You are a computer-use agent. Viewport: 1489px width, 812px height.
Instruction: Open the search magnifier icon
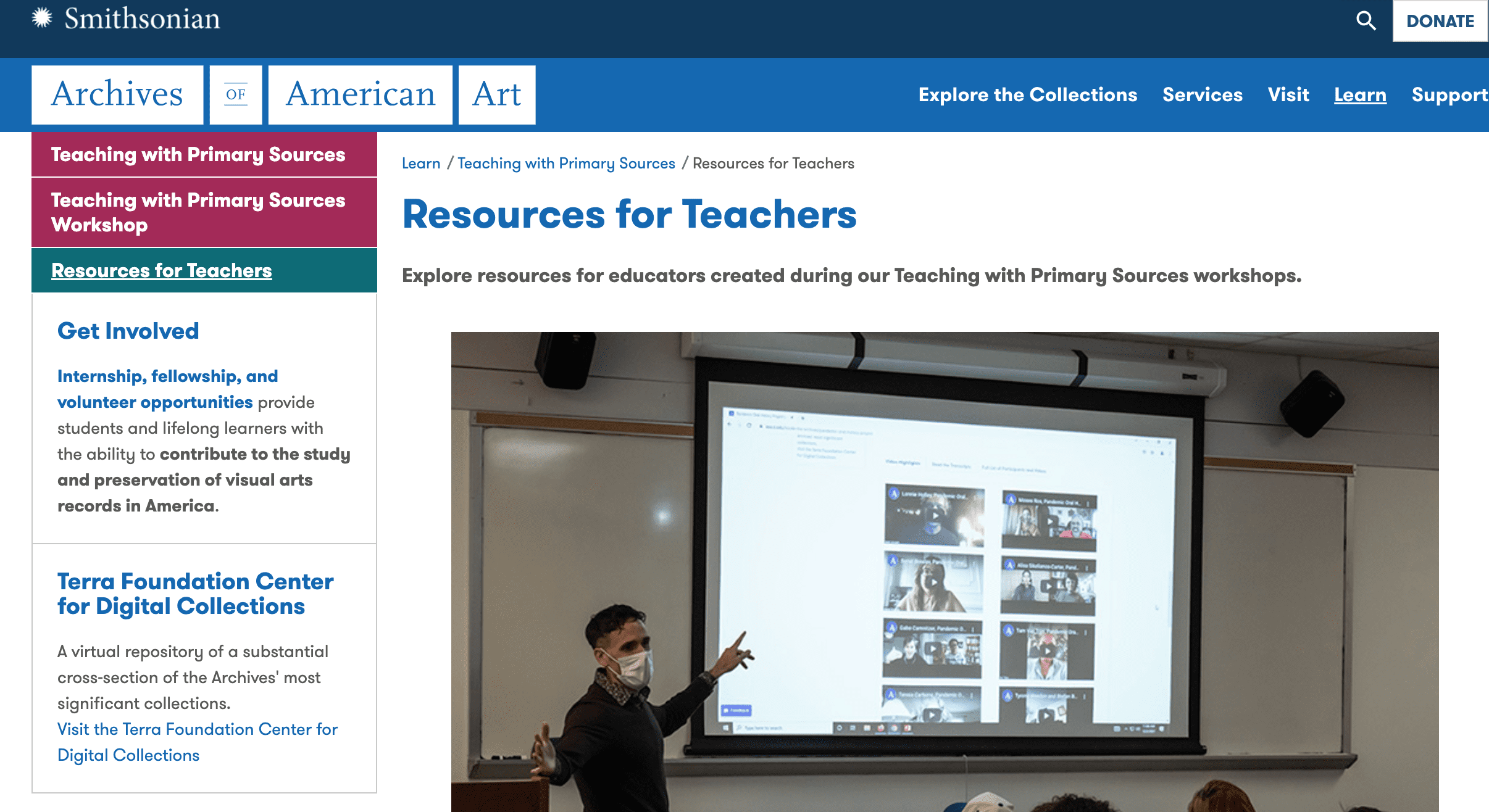(1367, 20)
